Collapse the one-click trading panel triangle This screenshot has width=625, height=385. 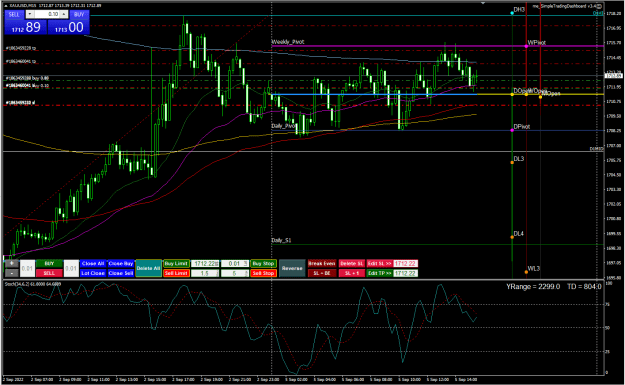(x=6, y=6)
